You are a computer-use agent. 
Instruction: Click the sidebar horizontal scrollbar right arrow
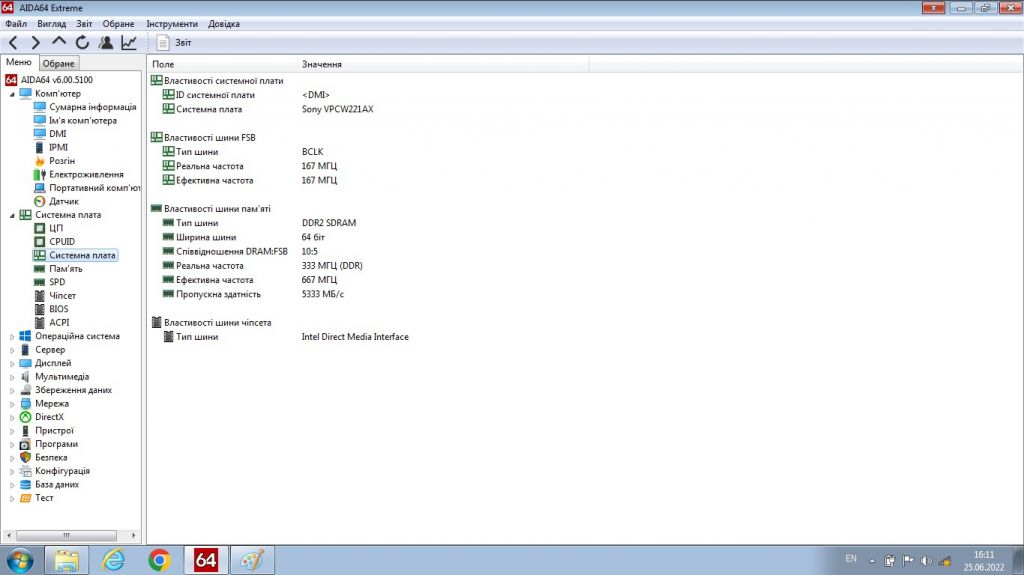point(133,535)
